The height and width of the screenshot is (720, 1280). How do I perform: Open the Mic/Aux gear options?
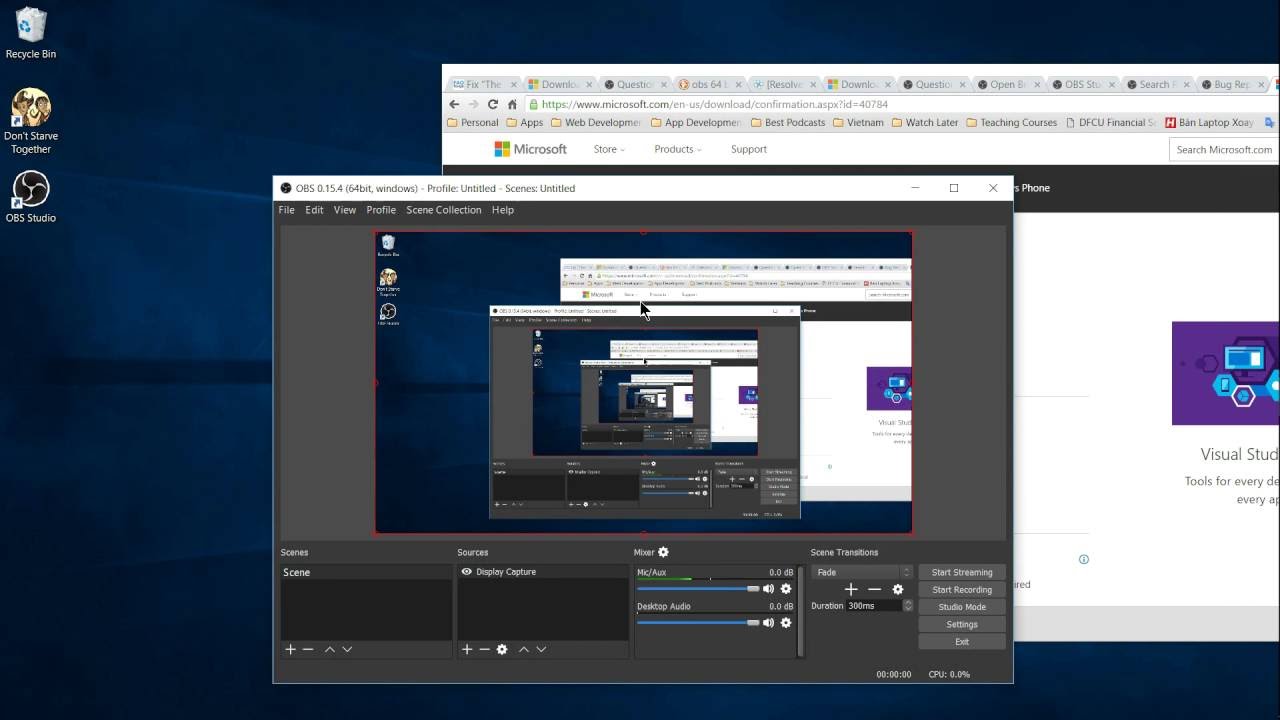pos(786,589)
